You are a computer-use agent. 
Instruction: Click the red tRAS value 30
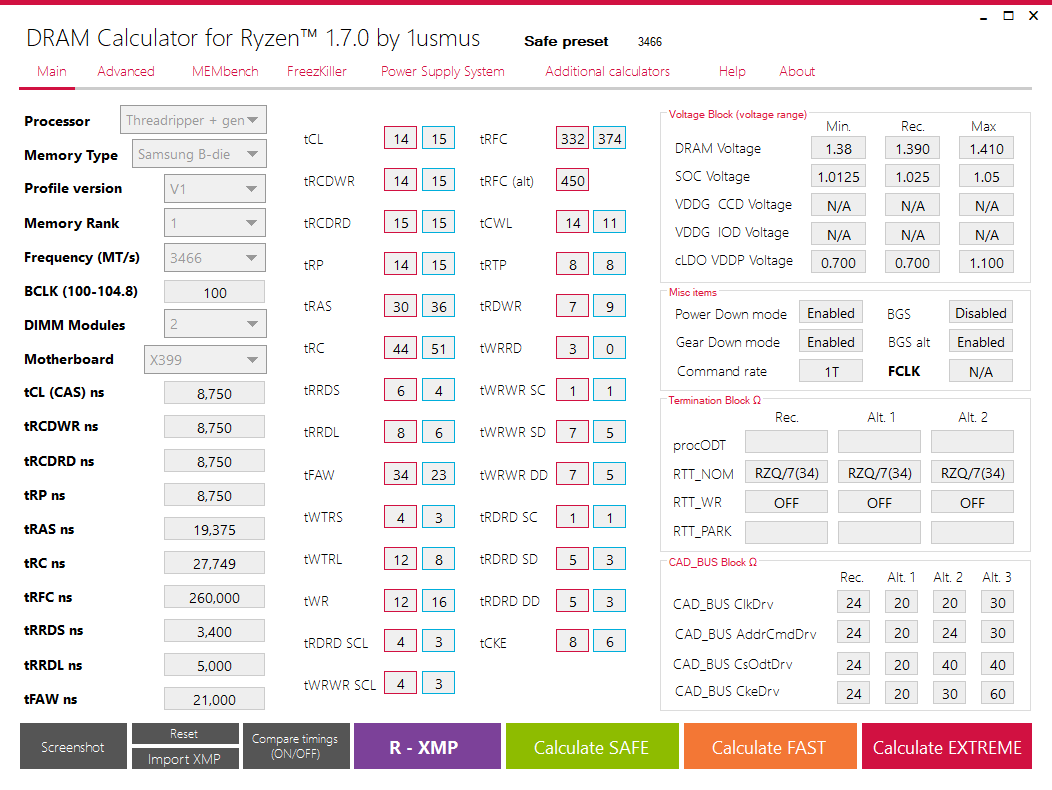click(401, 306)
